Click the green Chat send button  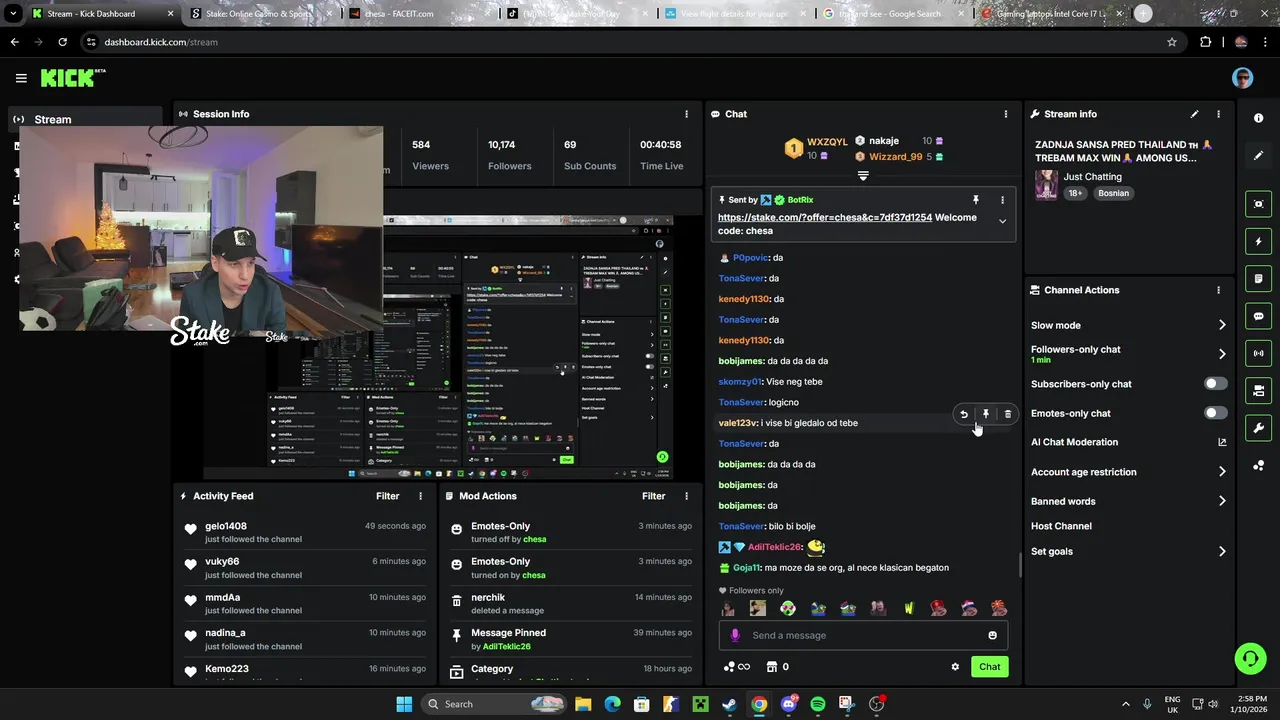coord(989,667)
